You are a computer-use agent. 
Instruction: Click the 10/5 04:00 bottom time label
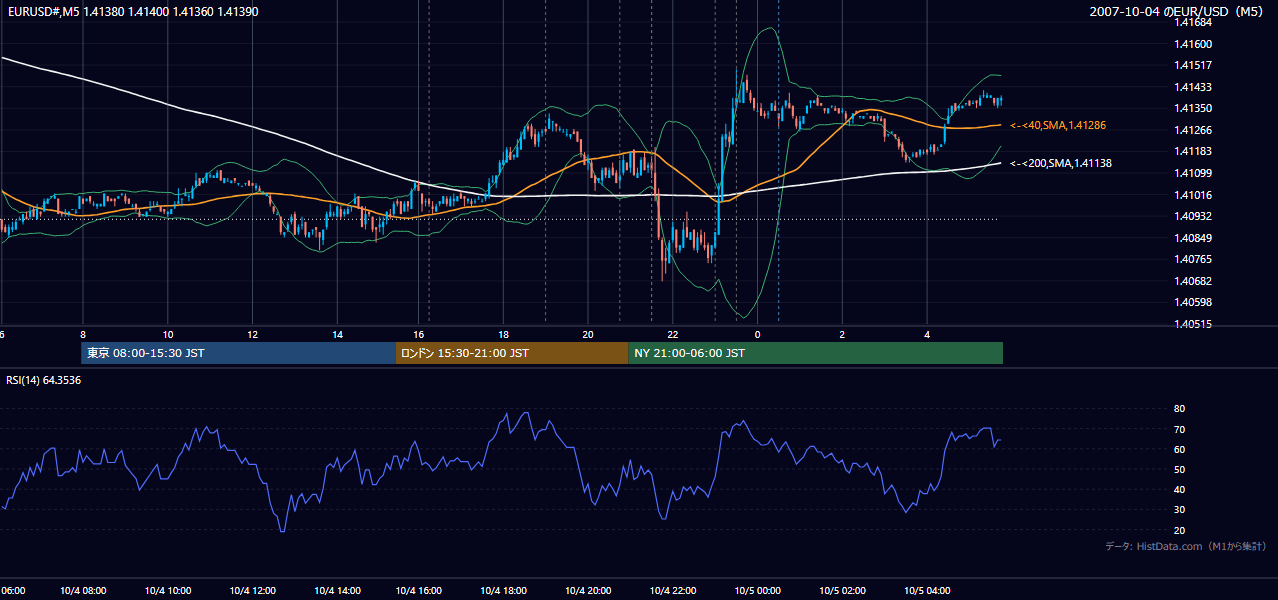pyautogui.click(x=927, y=591)
